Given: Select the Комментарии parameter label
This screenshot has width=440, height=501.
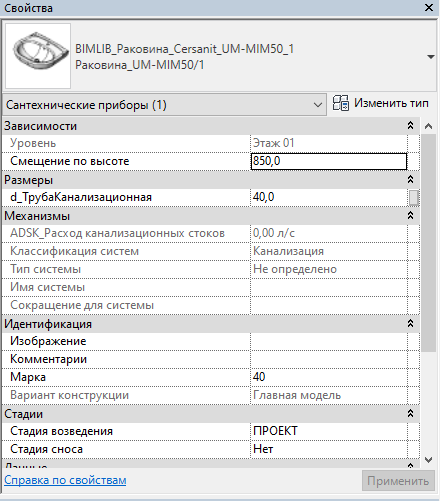Looking at the screenshot, I should [49, 359].
